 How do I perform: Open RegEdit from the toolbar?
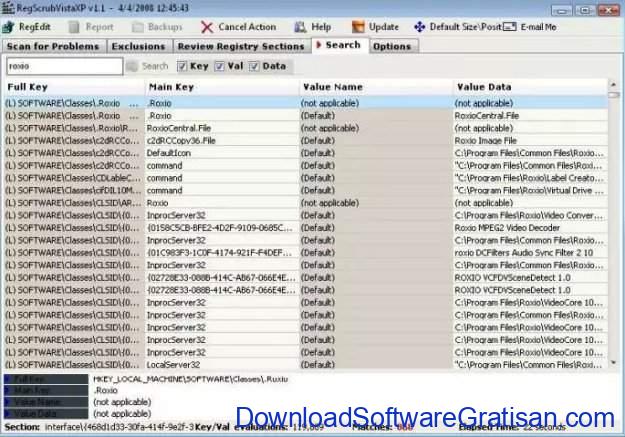pyautogui.click(x=12, y=27)
